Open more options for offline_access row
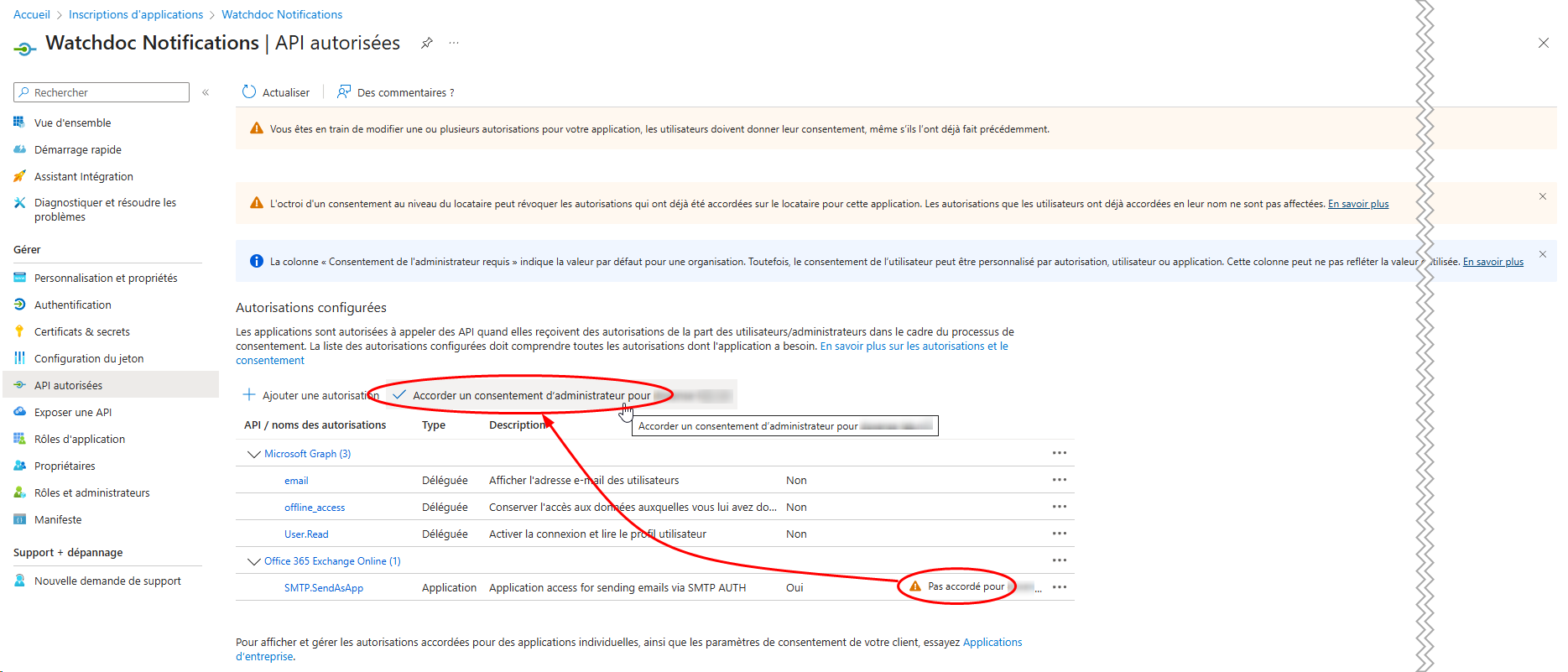The height and width of the screenshot is (672, 1568). (x=1060, y=507)
